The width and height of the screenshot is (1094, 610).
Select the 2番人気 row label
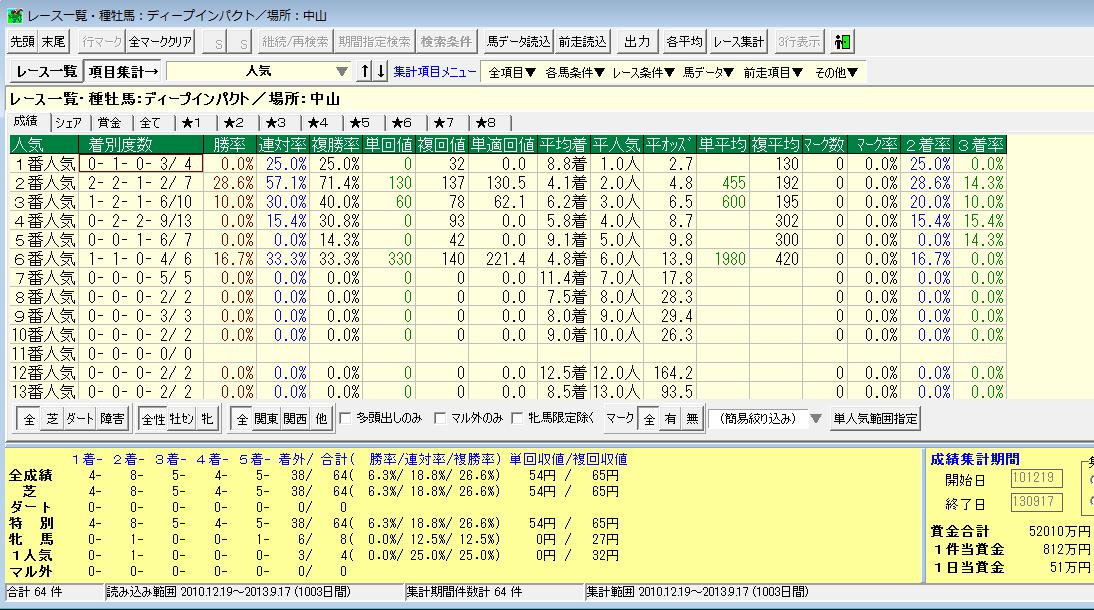tap(44, 183)
